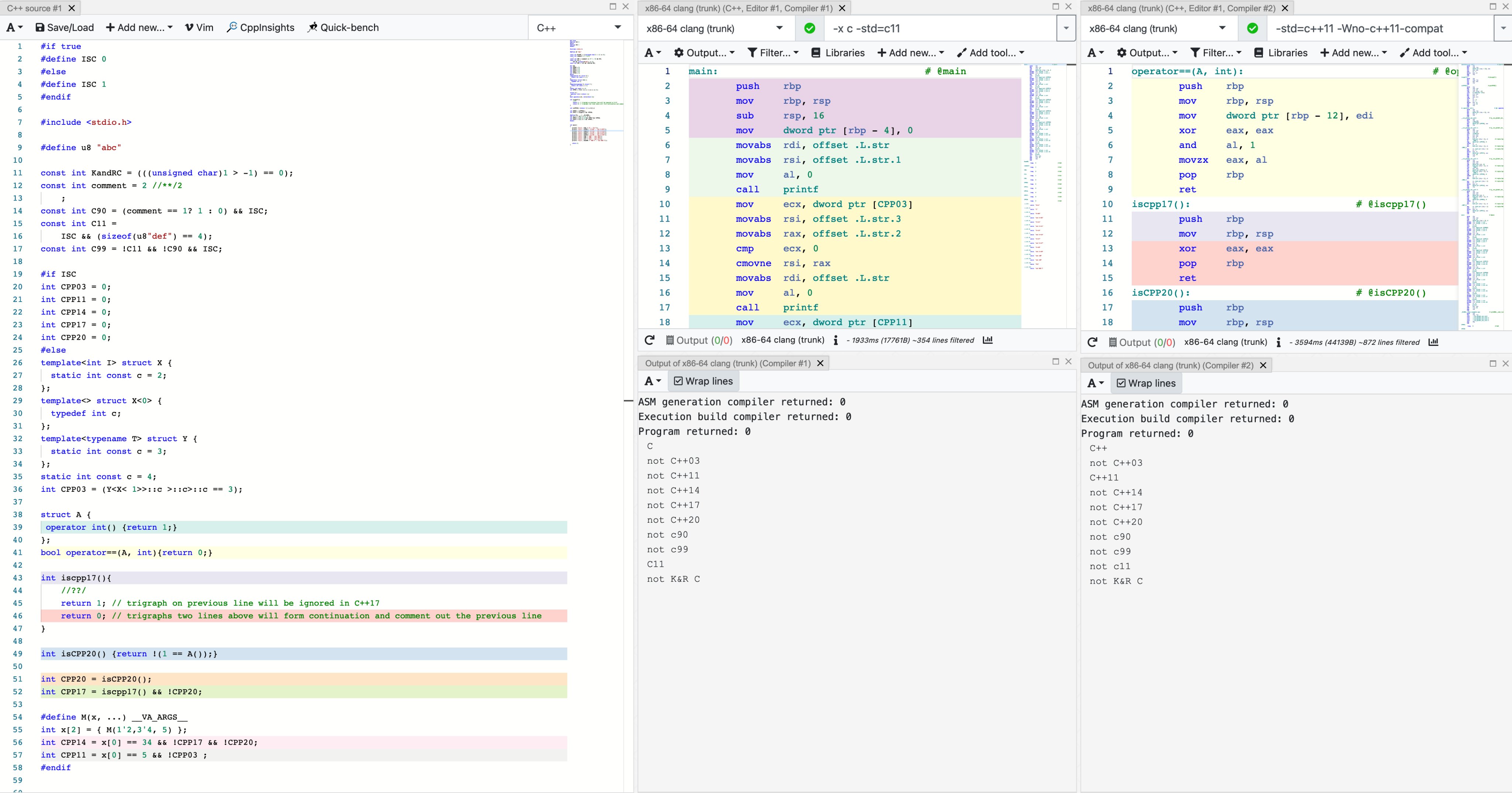Click 'Program returned: 0' in Compiler #1 output

point(694,432)
